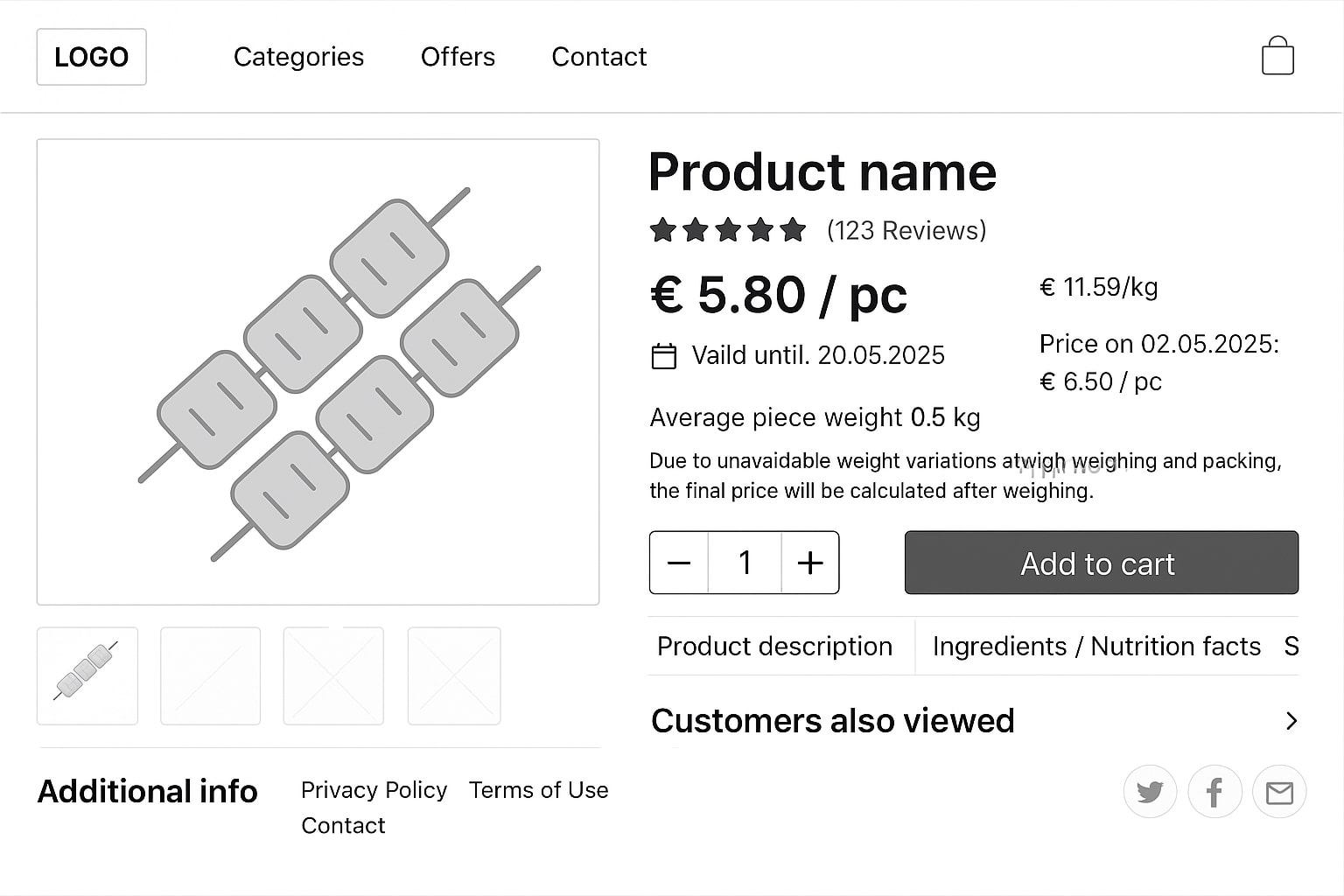This screenshot has height=896, width=1344.
Task: Open the Terms of Use link
Action: (538, 790)
